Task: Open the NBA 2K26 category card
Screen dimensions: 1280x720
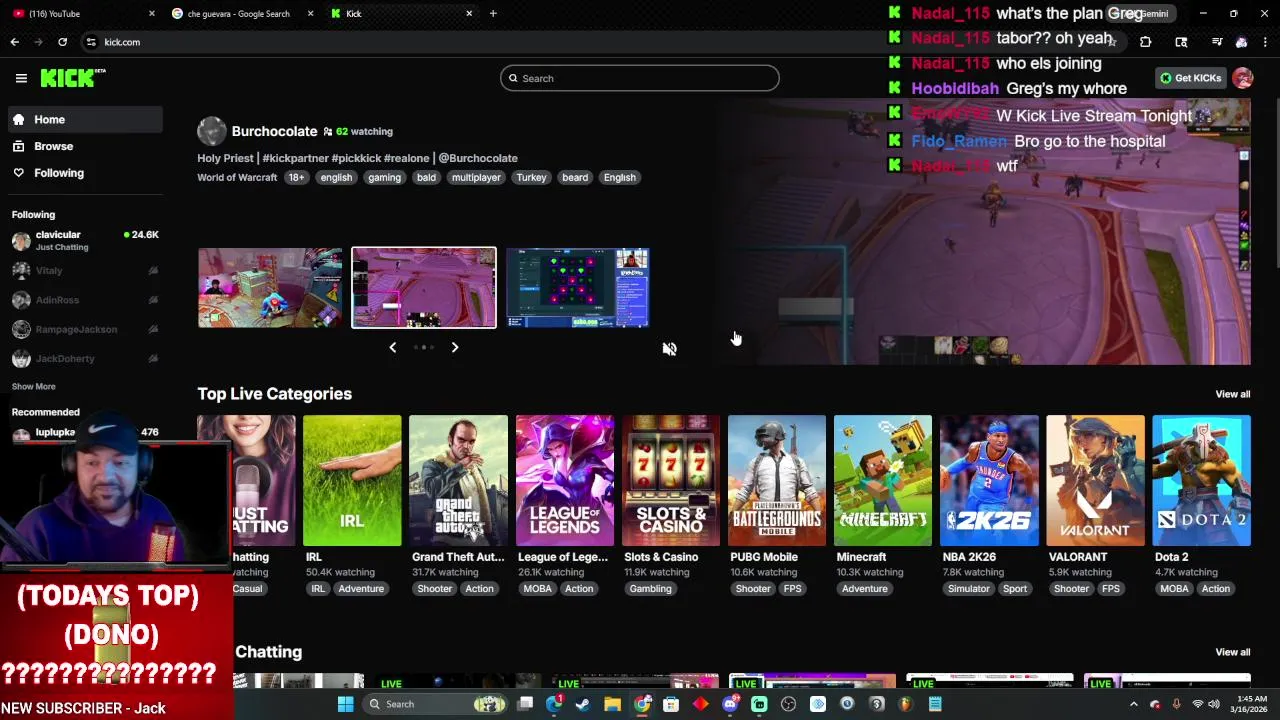Action: [x=989, y=481]
